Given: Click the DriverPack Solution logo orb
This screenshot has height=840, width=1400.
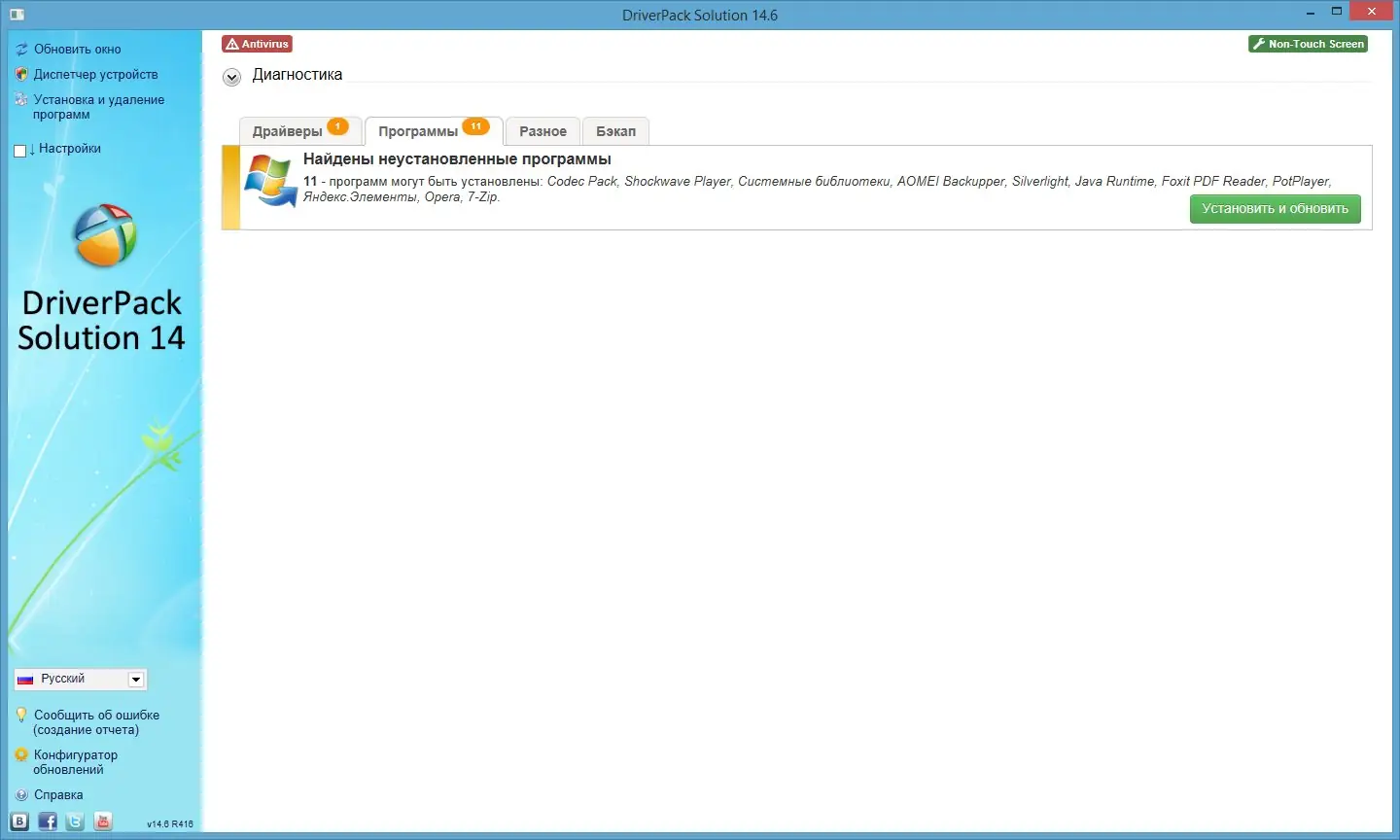Looking at the screenshot, I should pyautogui.click(x=105, y=235).
